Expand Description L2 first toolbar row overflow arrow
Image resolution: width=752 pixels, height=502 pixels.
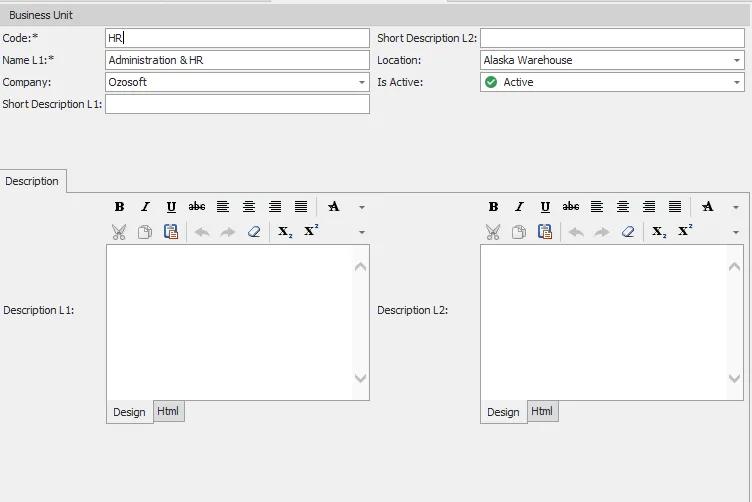pyautogui.click(x=736, y=207)
